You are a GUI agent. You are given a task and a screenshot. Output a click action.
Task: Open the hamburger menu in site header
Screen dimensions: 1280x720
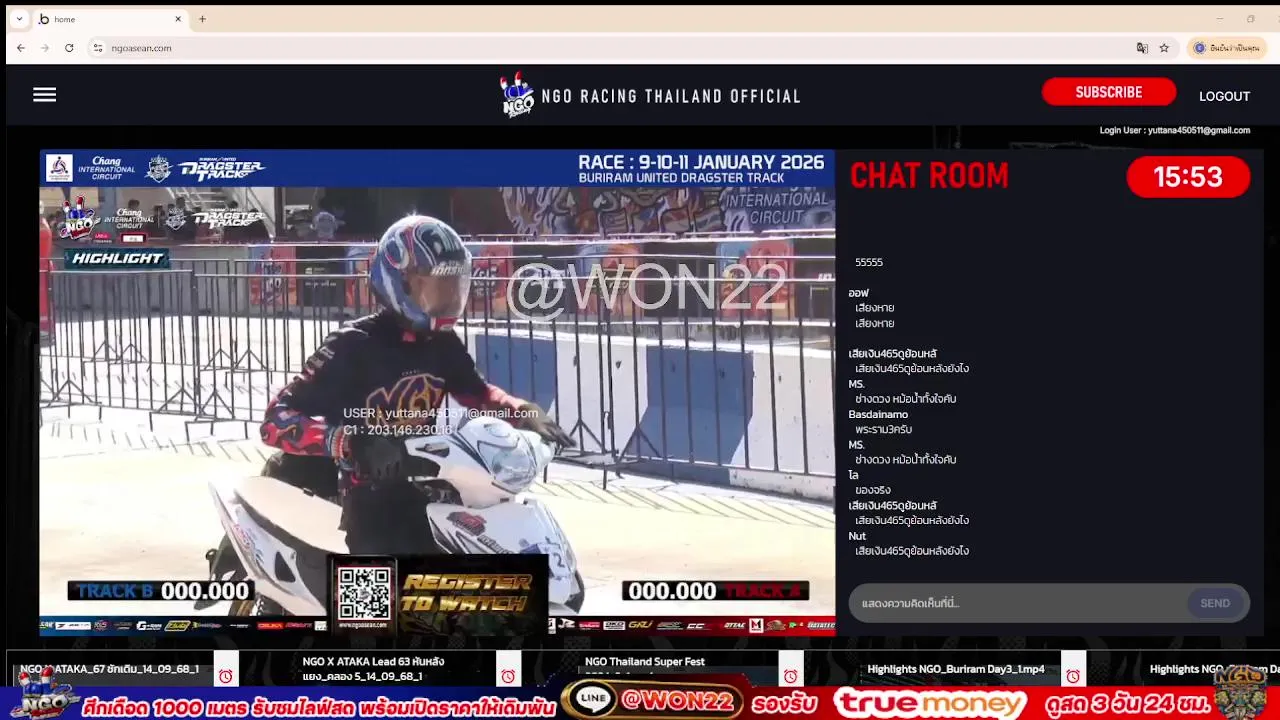44,95
